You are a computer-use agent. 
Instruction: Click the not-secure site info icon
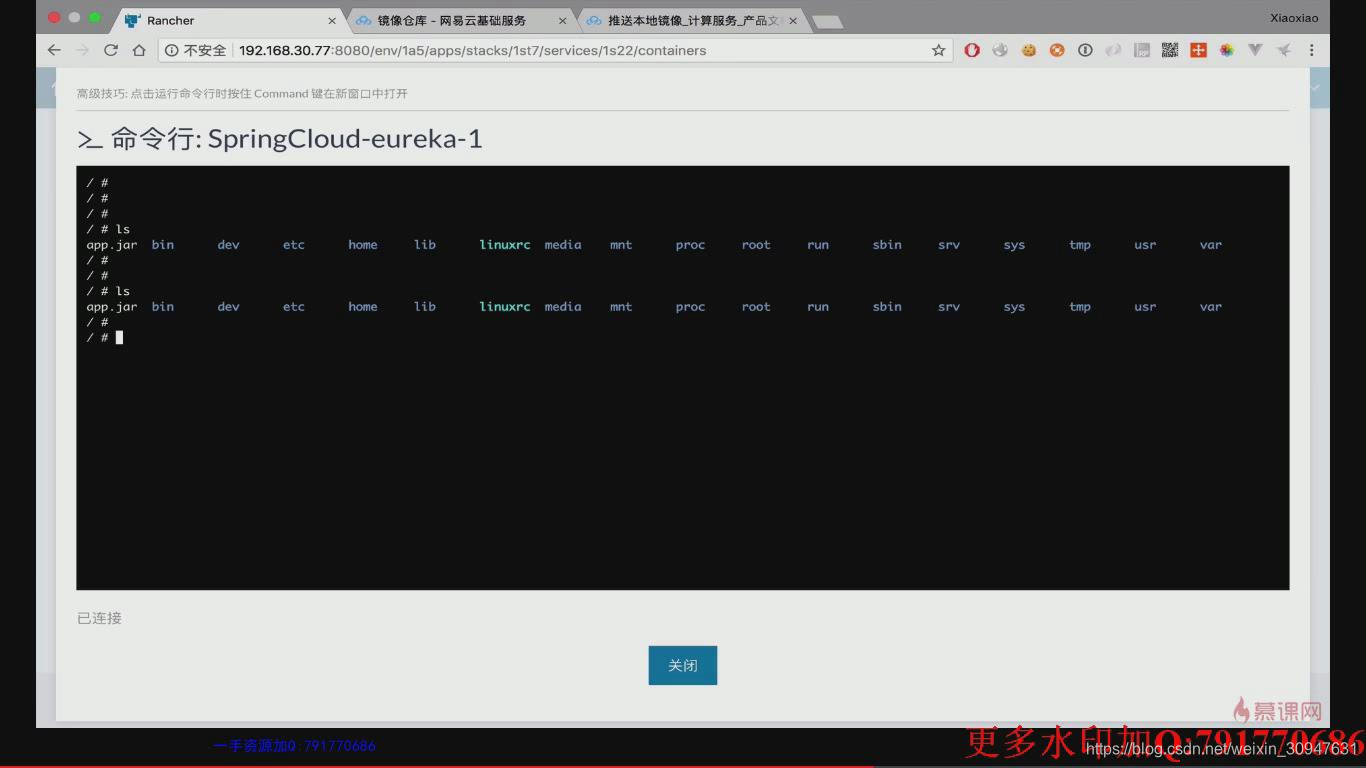(171, 50)
